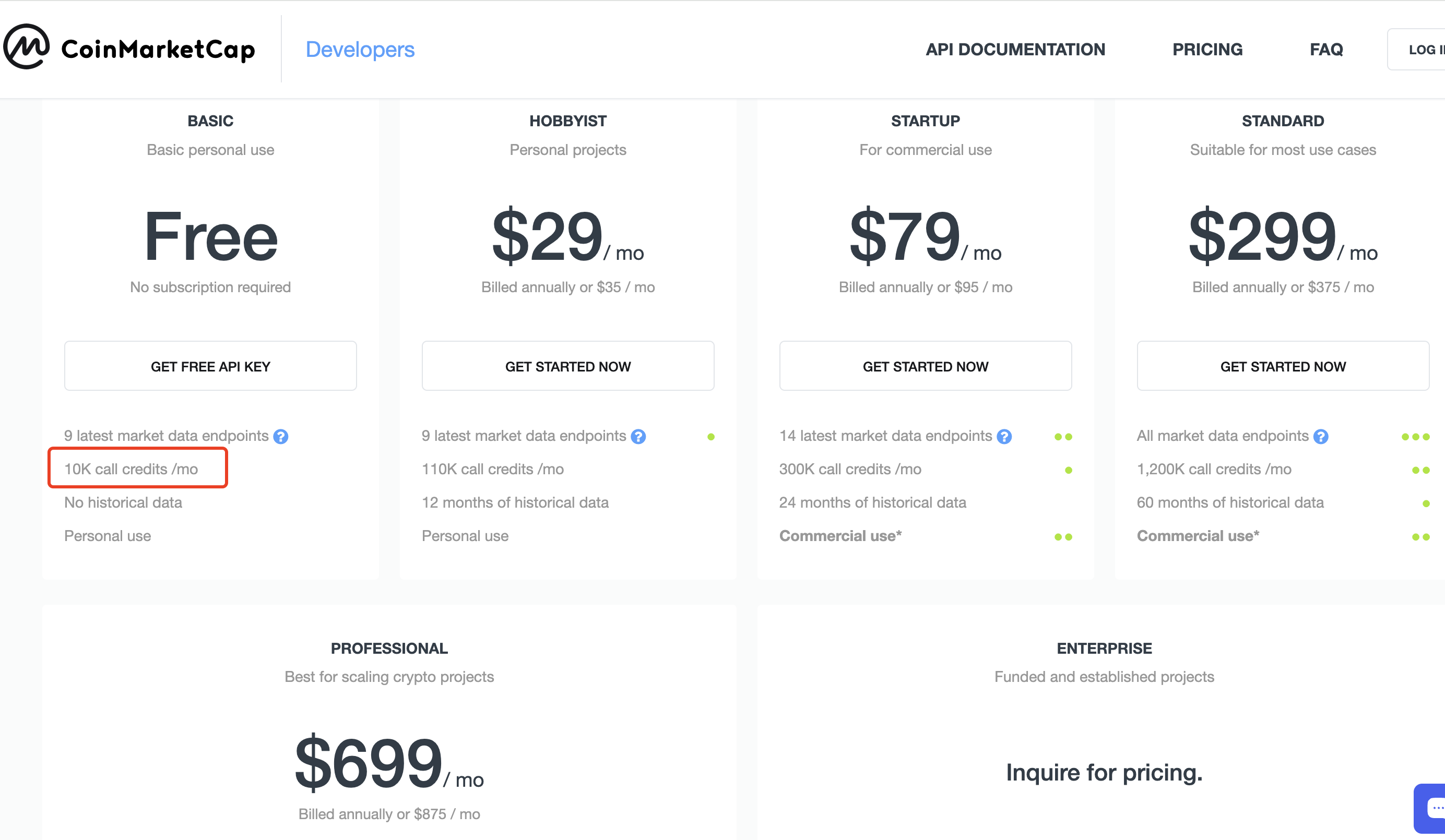Click the Developers header link
The image size is (1445, 840).
coord(360,49)
